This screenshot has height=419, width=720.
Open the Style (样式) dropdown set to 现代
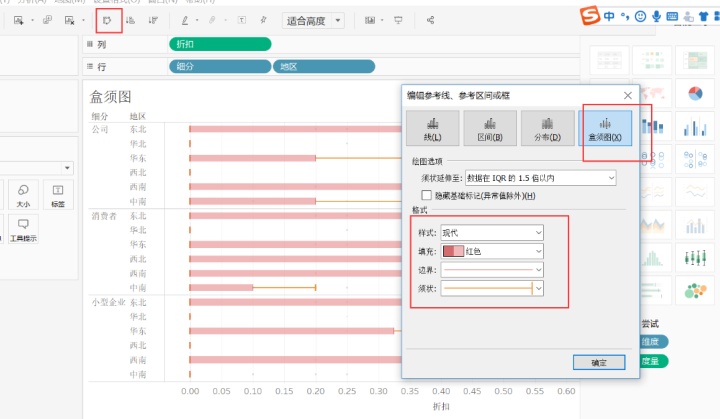point(492,233)
